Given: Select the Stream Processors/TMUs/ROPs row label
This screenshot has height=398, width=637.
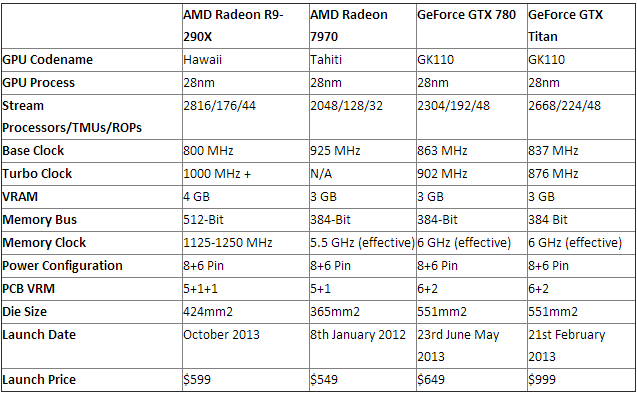Looking at the screenshot, I should click(x=91, y=117).
